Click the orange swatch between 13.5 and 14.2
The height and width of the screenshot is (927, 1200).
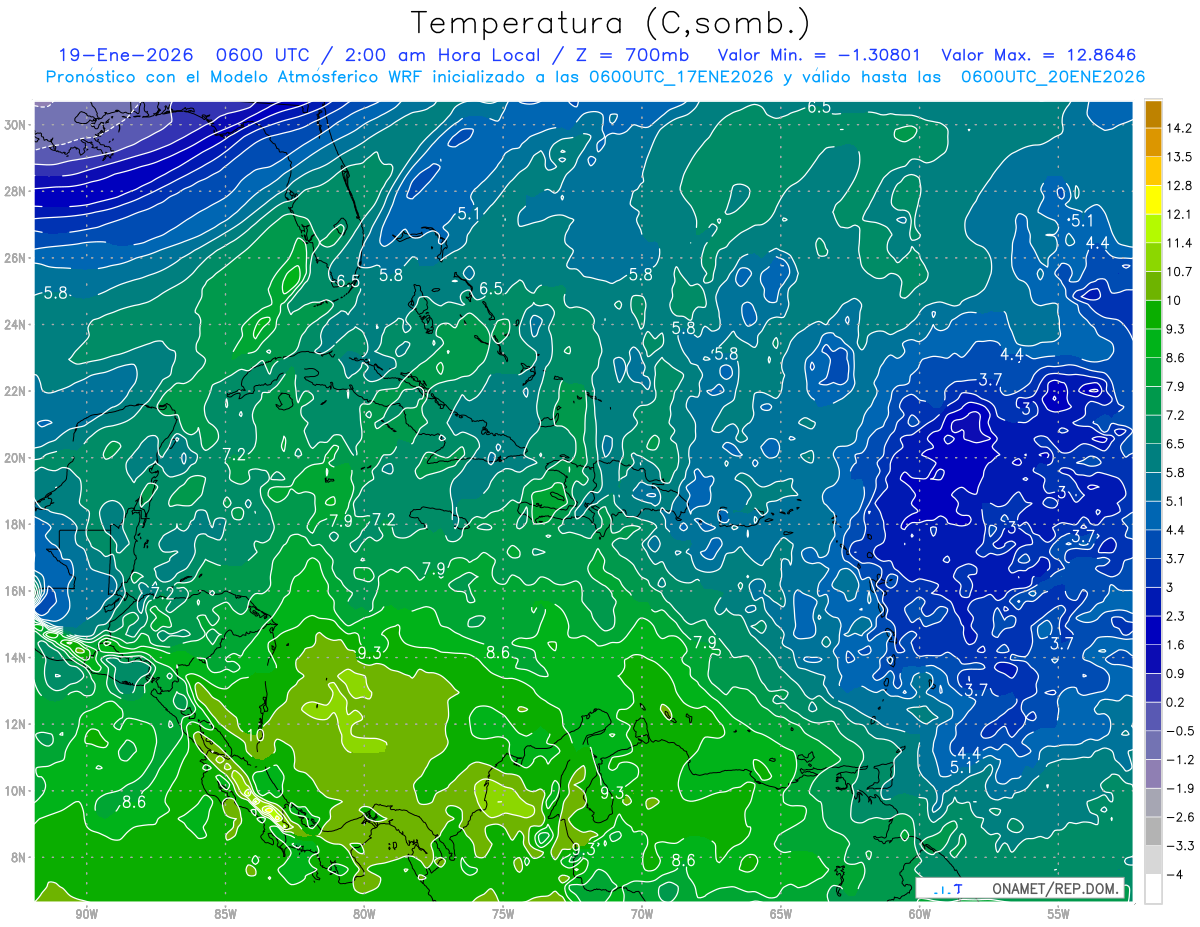click(1153, 143)
